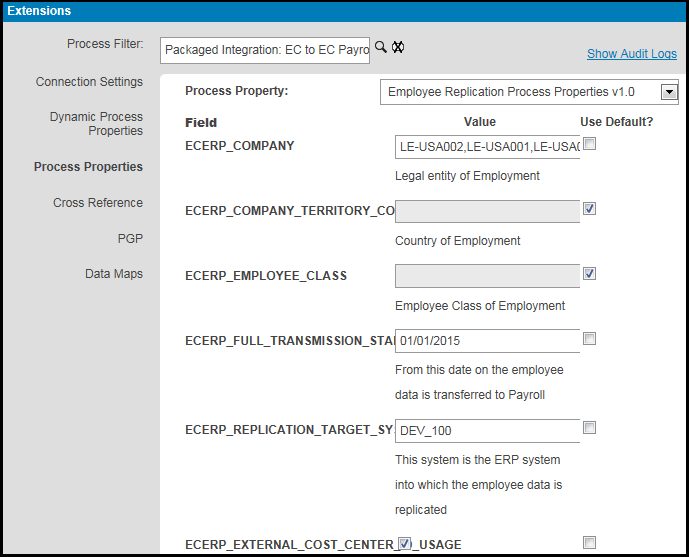Open the PGP tab

[x=130, y=239]
